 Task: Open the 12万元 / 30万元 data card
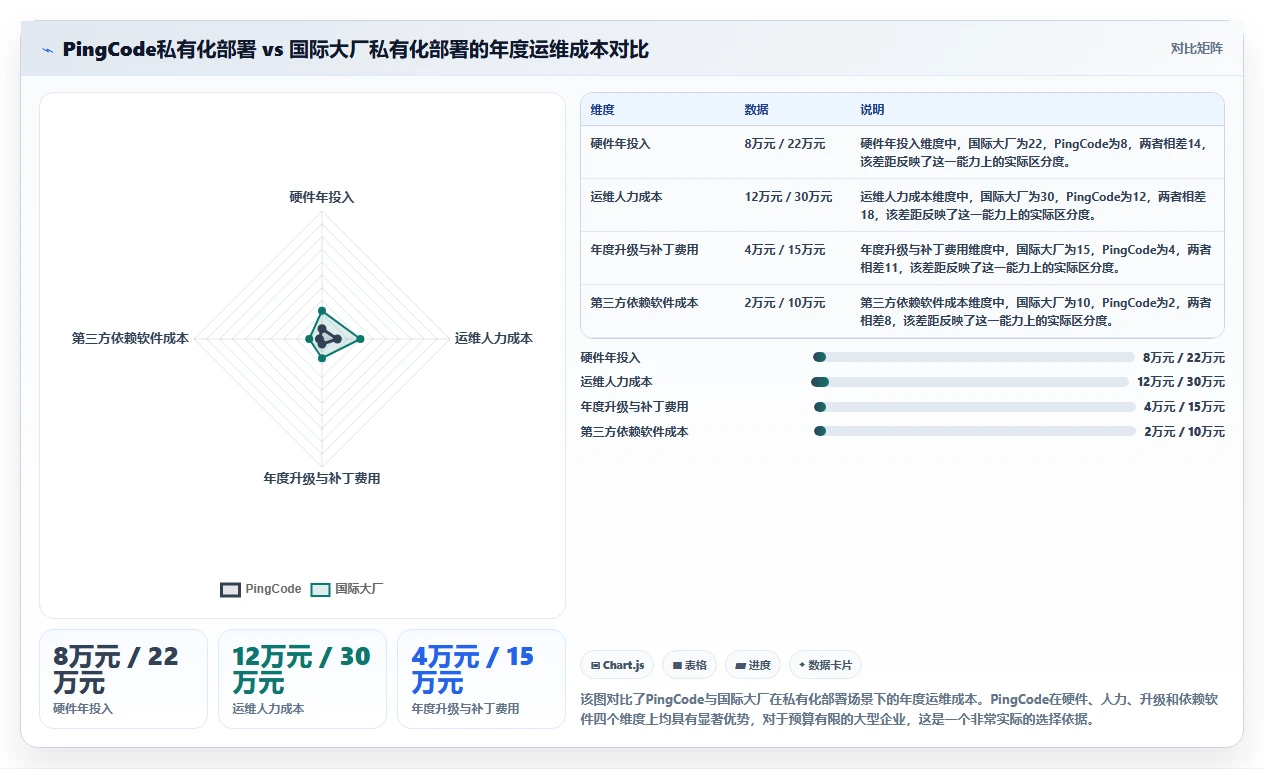[x=302, y=679]
